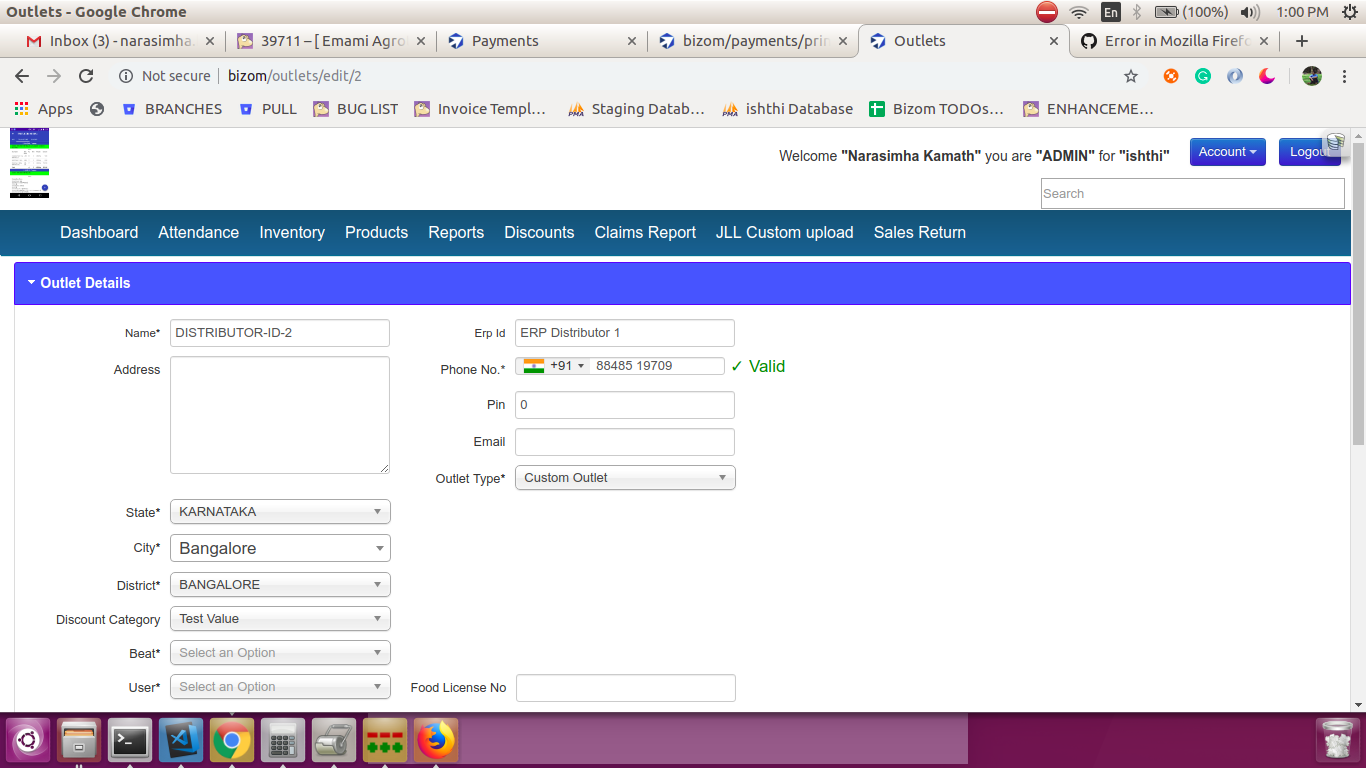Click the database icon near Logout
1366x768 pixels.
pyautogui.click(x=1334, y=143)
